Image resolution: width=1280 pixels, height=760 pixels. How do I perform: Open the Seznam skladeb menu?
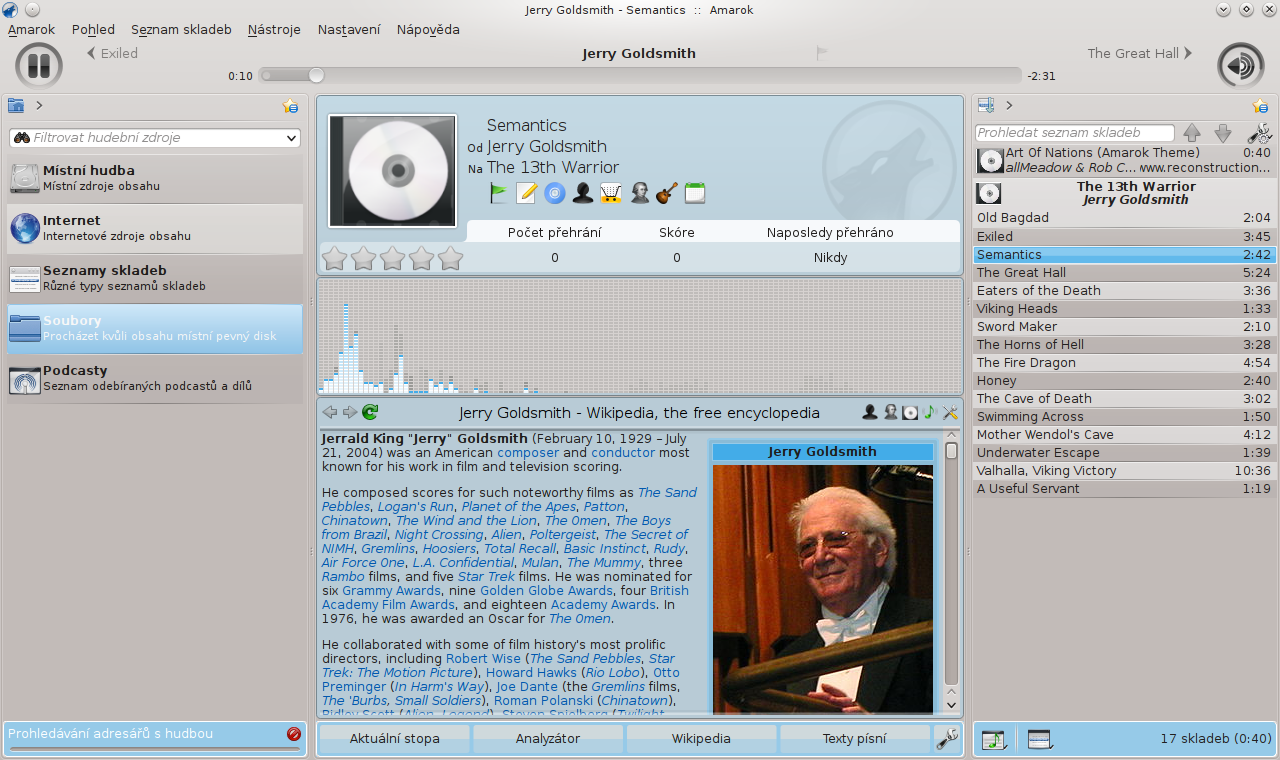click(181, 29)
